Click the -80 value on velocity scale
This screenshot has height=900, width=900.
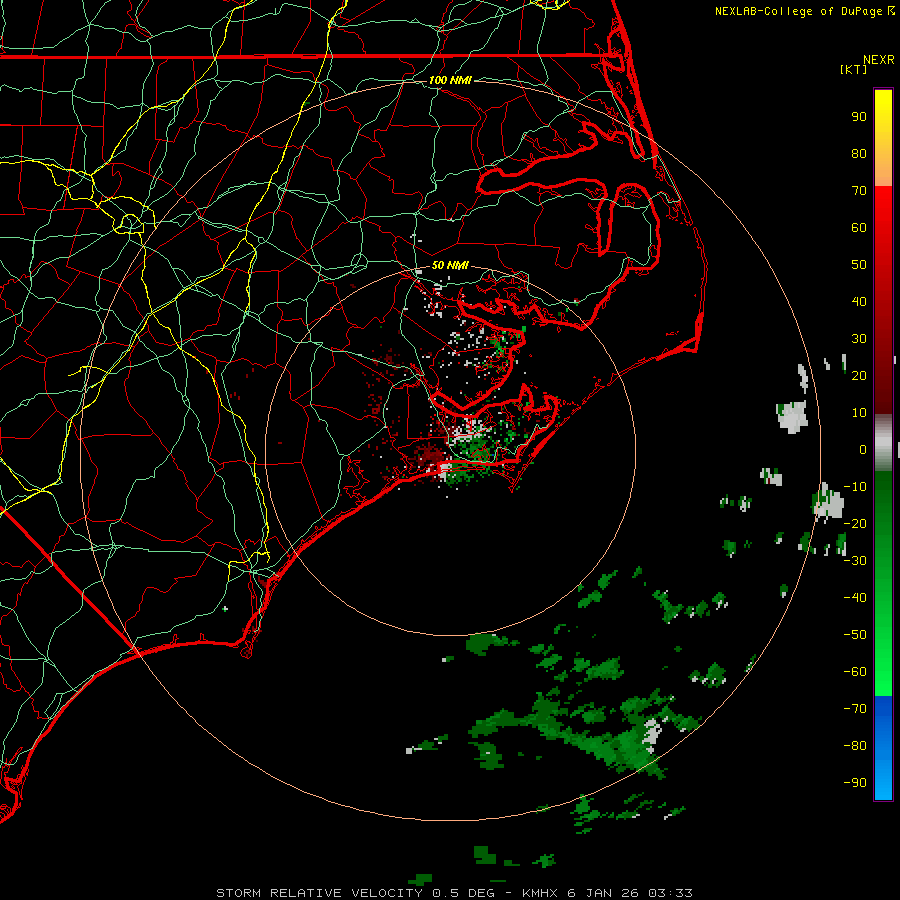pyautogui.click(x=855, y=746)
